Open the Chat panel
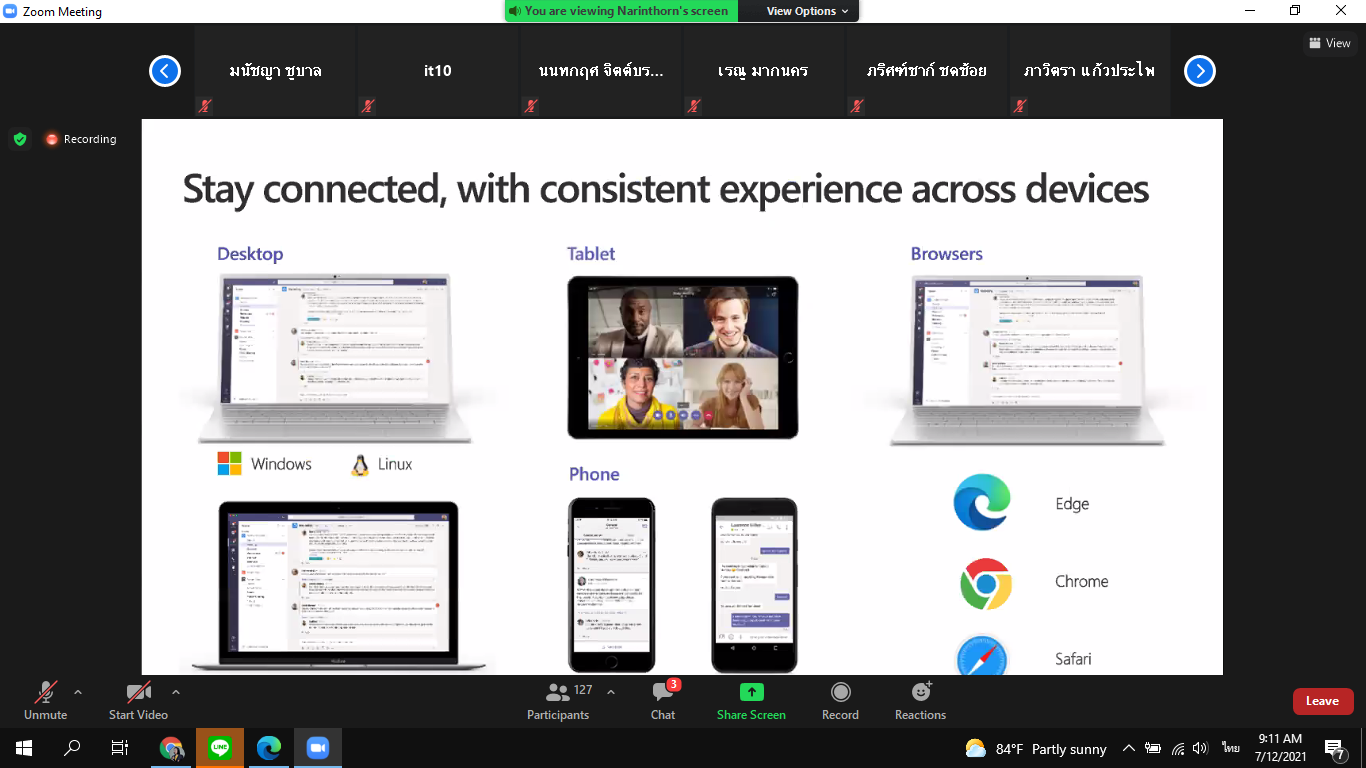Image resolution: width=1366 pixels, height=768 pixels. pos(663,700)
